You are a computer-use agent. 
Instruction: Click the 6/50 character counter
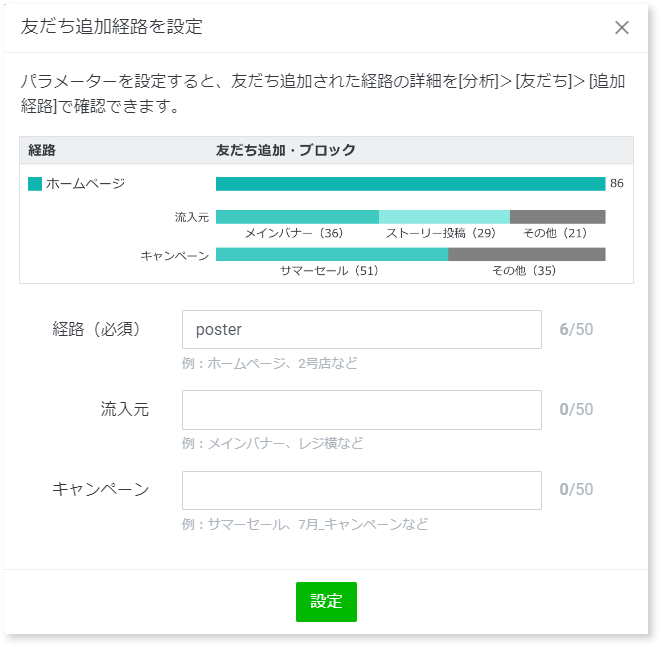pos(576,329)
